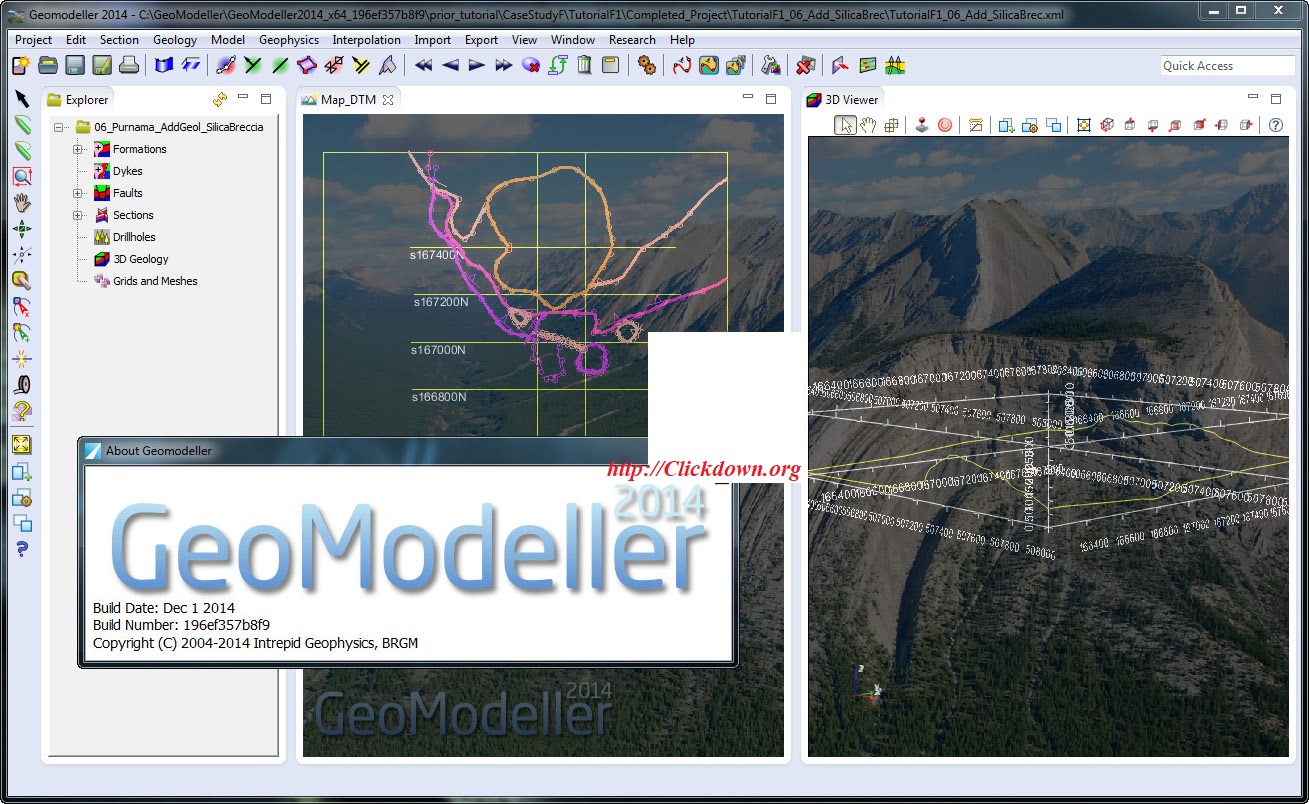Select the hand pan tool in 3D Viewer toolbar
Screen dimensions: 1309x804
click(868, 125)
